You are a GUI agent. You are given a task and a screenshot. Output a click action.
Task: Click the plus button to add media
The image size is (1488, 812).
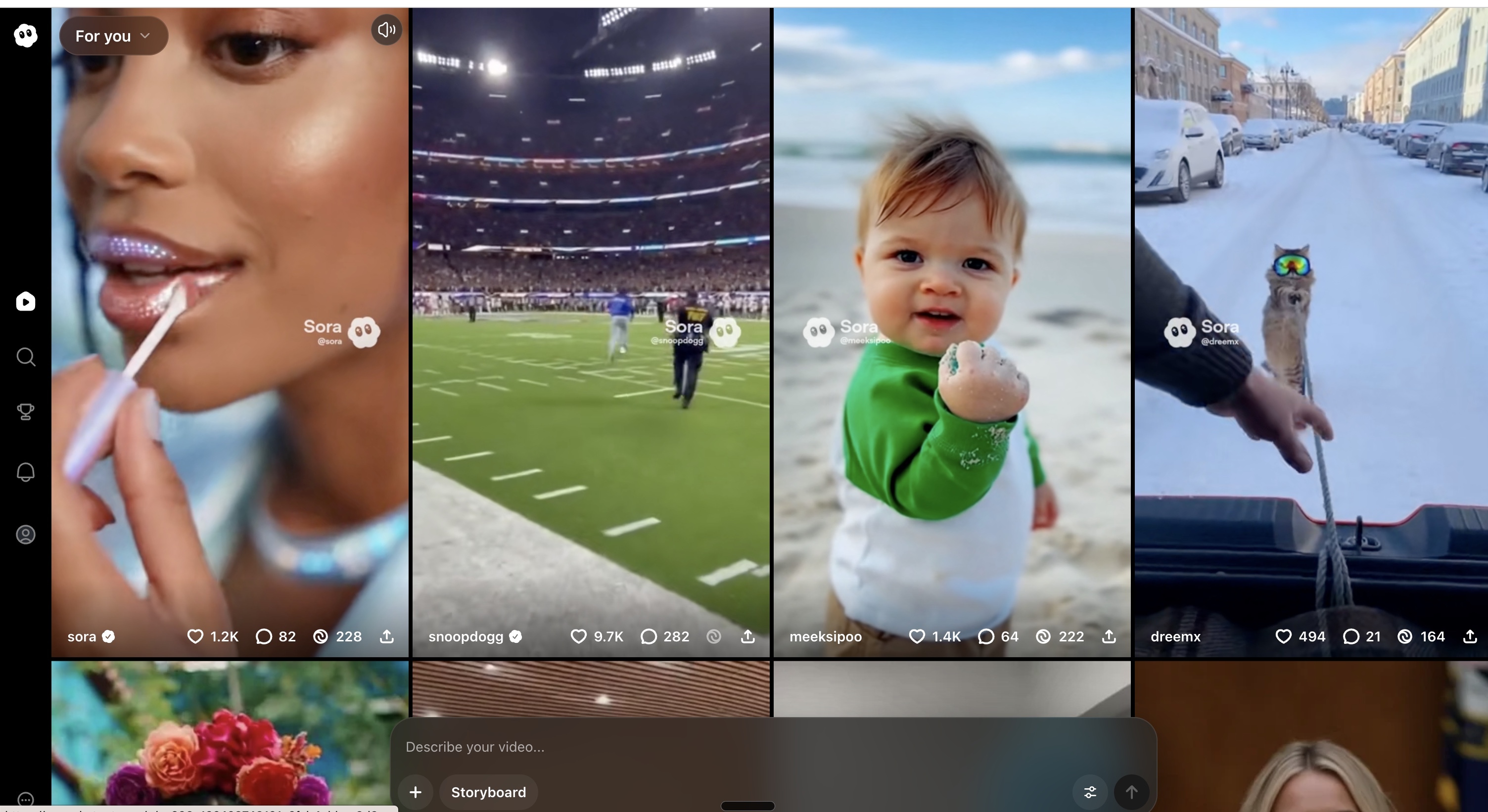click(416, 792)
